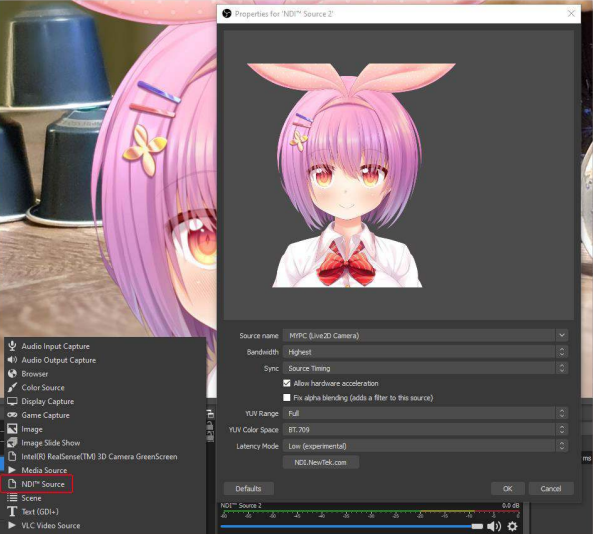This screenshot has height=534, width=593.
Task: Mute NDI Source 2 with the speaker icon
Action: pyautogui.click(x=494, y=526)
